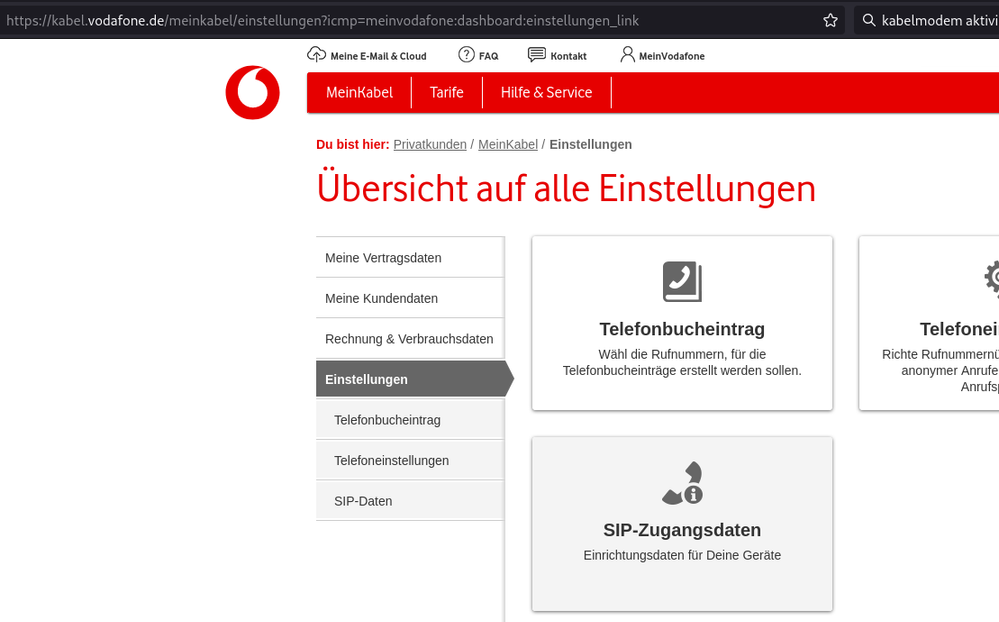The image size is (999, 622).
Task: Open the Hilfe & Service tab
Action: [x=546, y=92]
